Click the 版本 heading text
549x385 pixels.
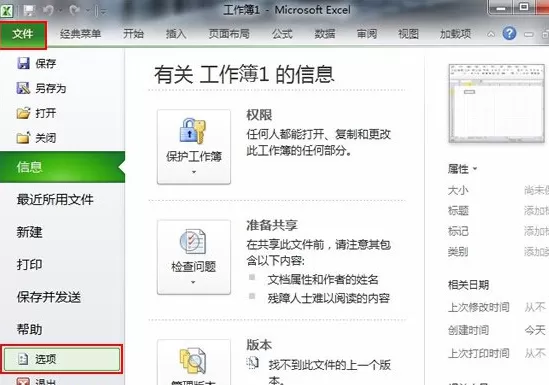(259, 345)
